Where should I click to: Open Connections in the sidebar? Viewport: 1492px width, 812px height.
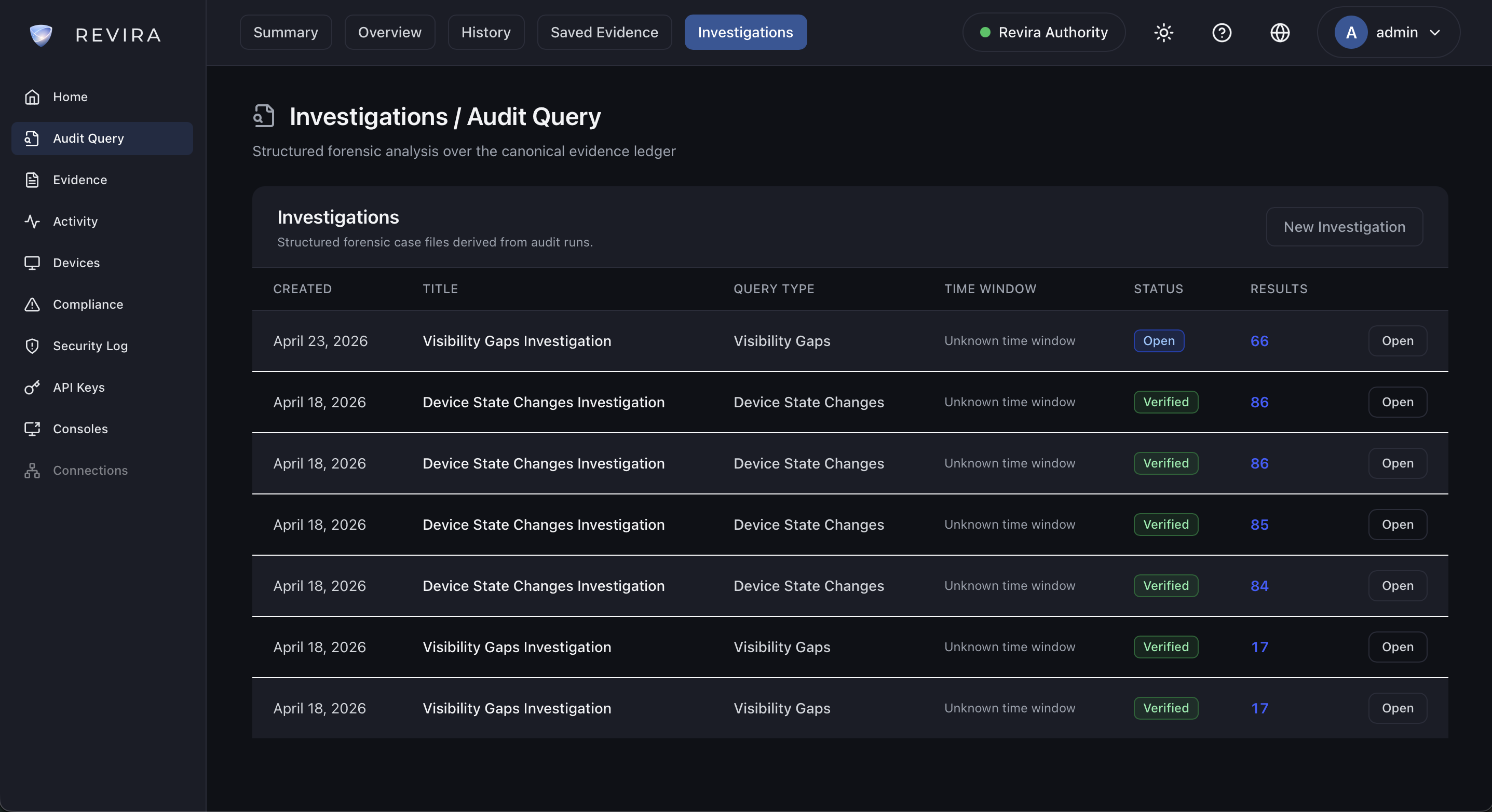pyautogui.click(x=102, y=471)
